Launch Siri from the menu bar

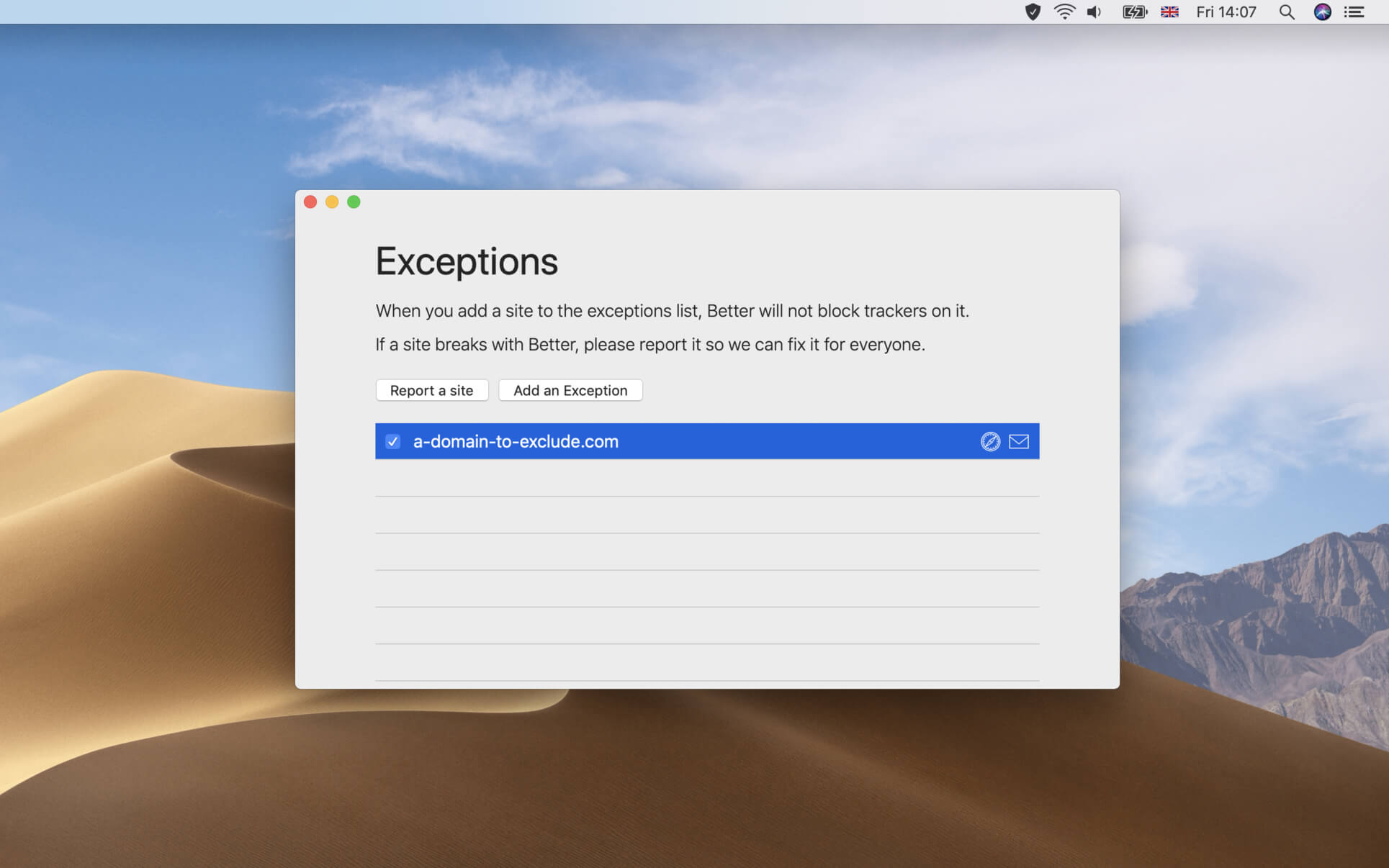click(1322, 12)
